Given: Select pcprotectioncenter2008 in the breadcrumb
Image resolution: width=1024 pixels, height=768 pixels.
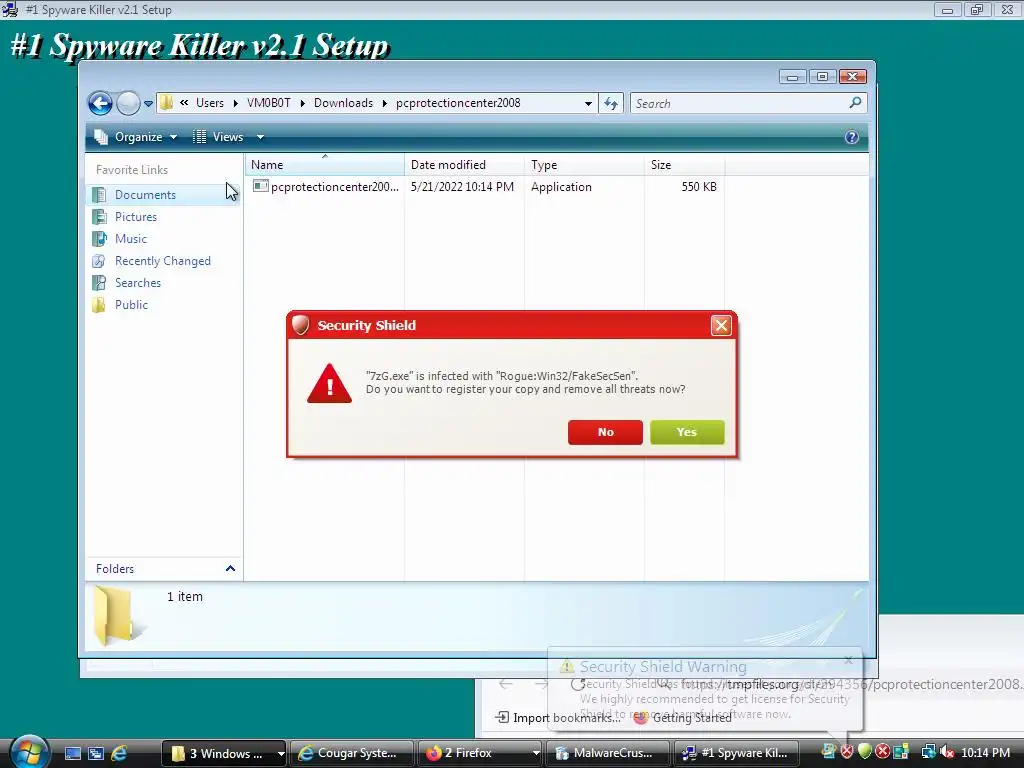Looking at the screenshot, I should pyautogui.click(x=458, y=103).
